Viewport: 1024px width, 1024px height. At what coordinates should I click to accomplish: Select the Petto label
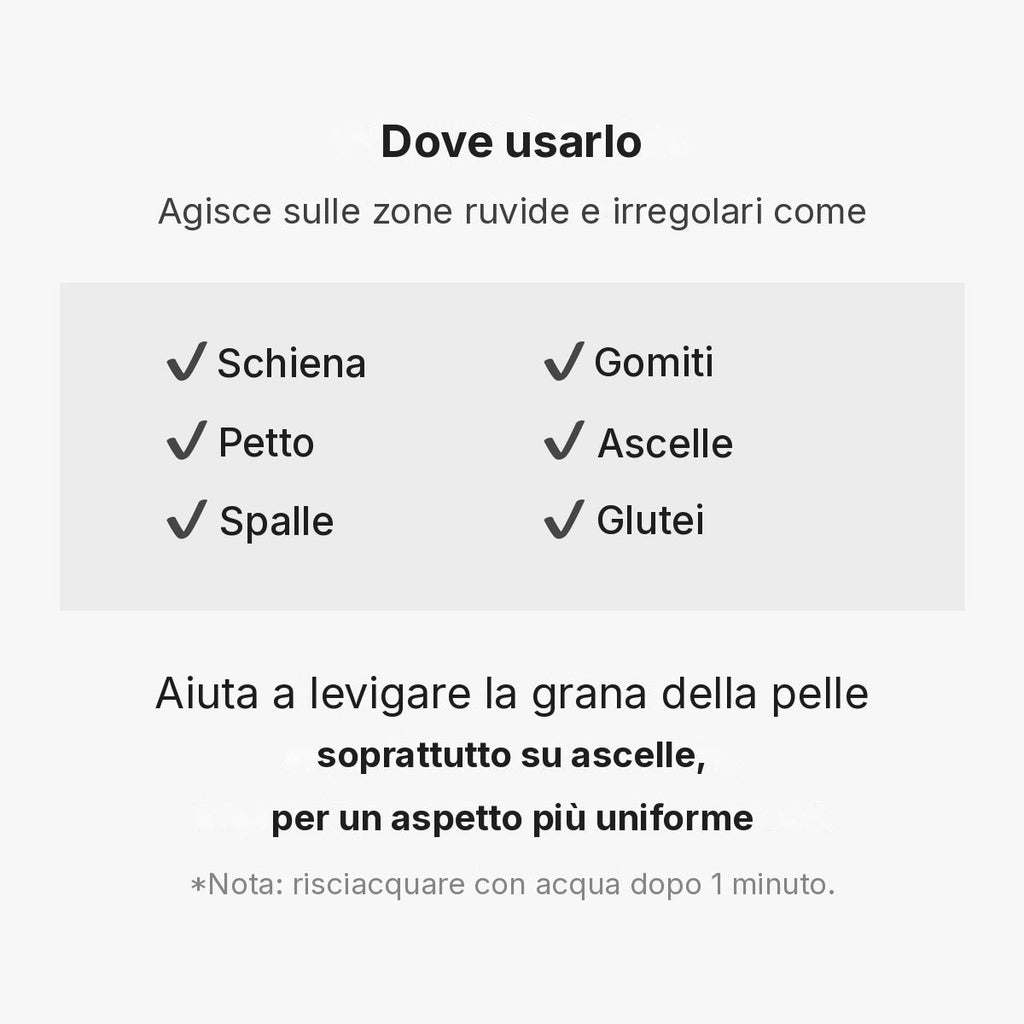click(x=266, y=443)
